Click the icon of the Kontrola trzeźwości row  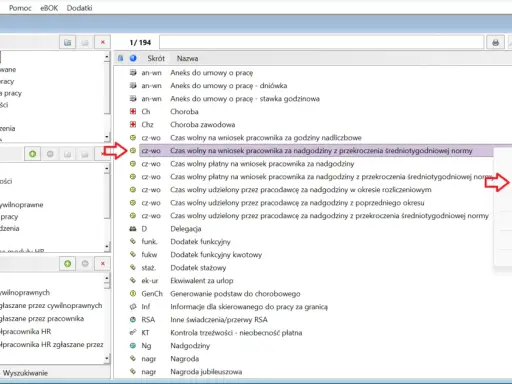click(133, 332)
